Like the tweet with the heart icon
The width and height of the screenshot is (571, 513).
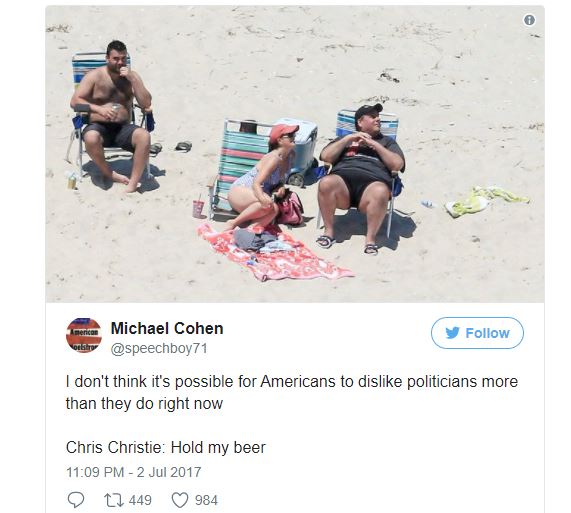(180, 500)
